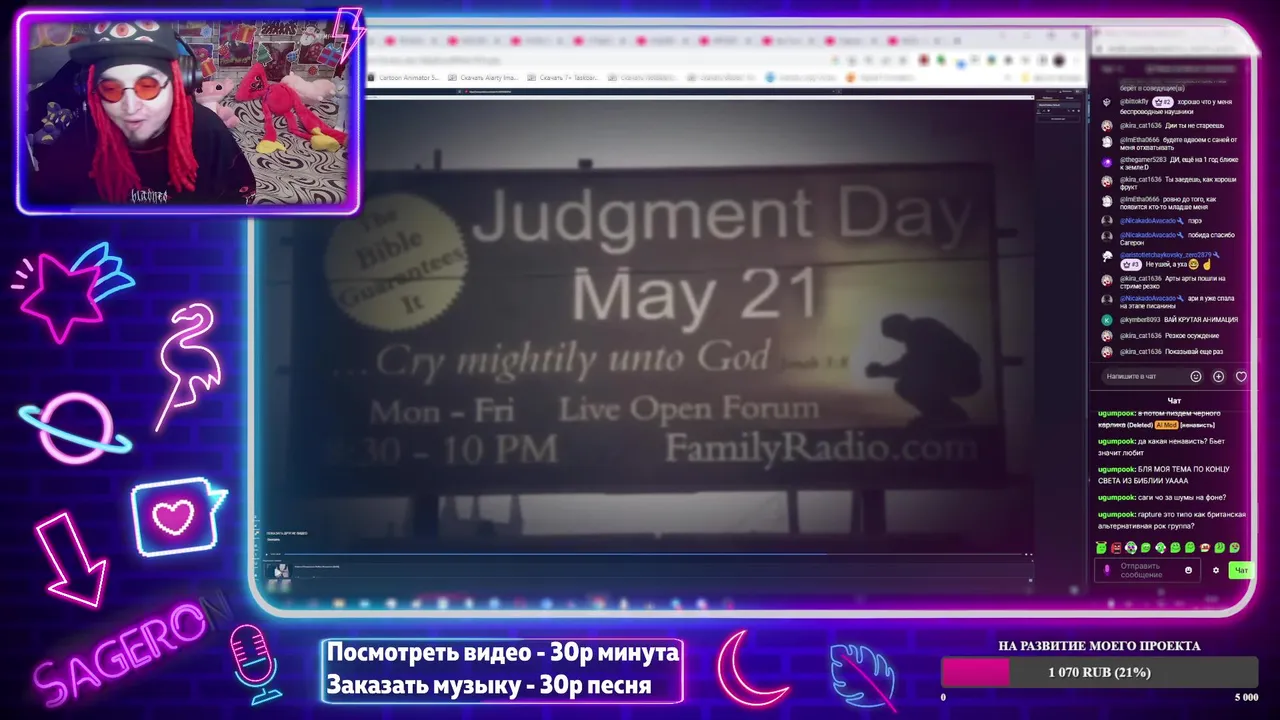Viewport: 1280px width, 720px height.
Task: Open the @kymber8093 username
Action: (1140, 320)
